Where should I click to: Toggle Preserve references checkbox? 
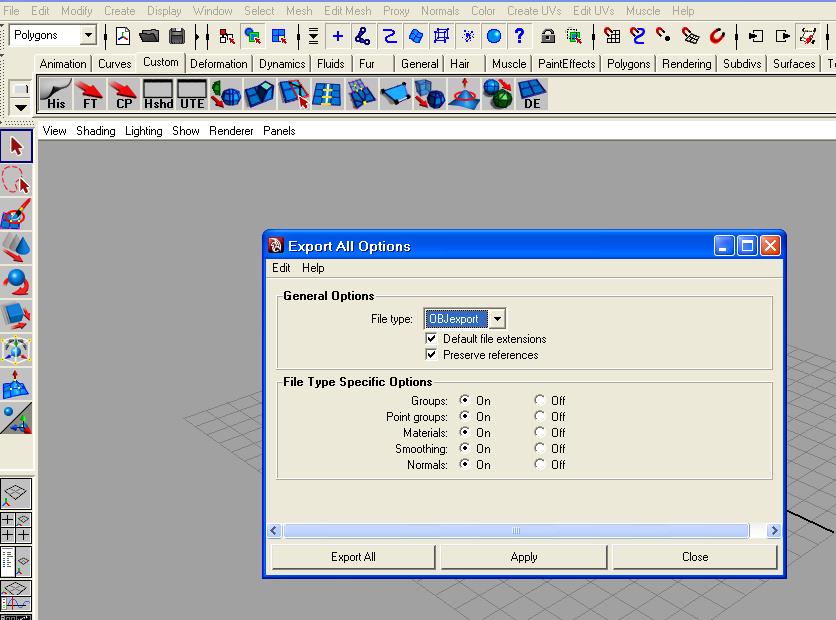click(431, 355)
